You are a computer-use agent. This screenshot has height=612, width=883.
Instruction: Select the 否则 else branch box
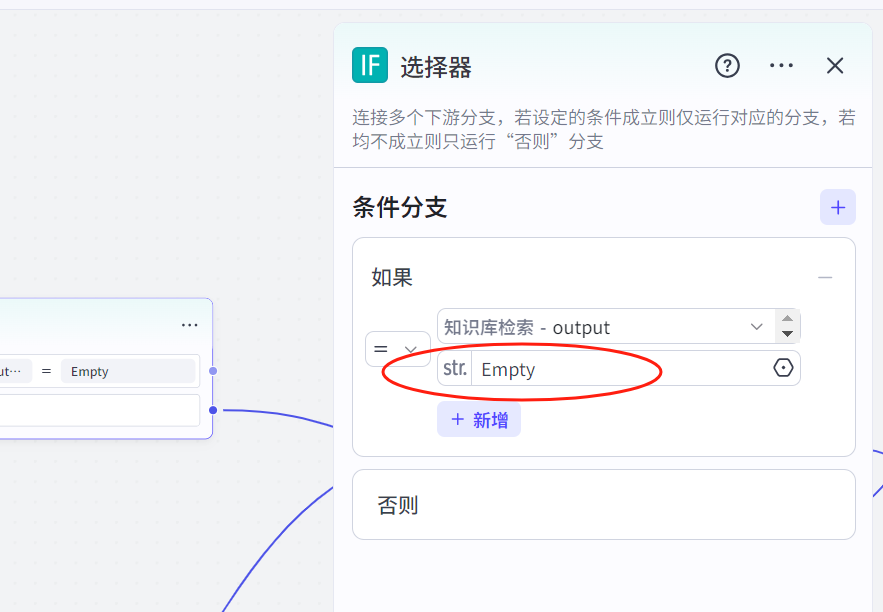[x=603, y=505]
